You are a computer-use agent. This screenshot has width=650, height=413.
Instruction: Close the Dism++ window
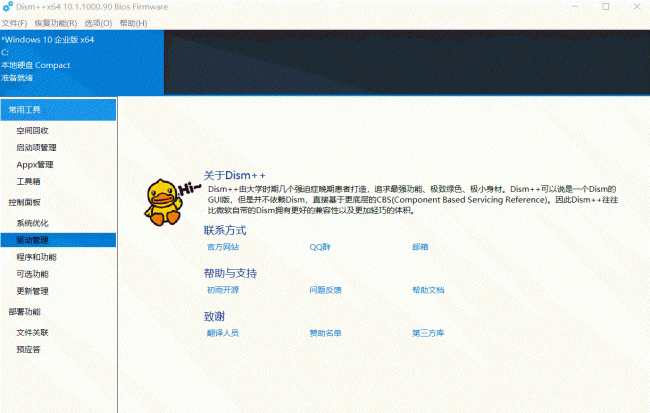[x=637, y=7]
